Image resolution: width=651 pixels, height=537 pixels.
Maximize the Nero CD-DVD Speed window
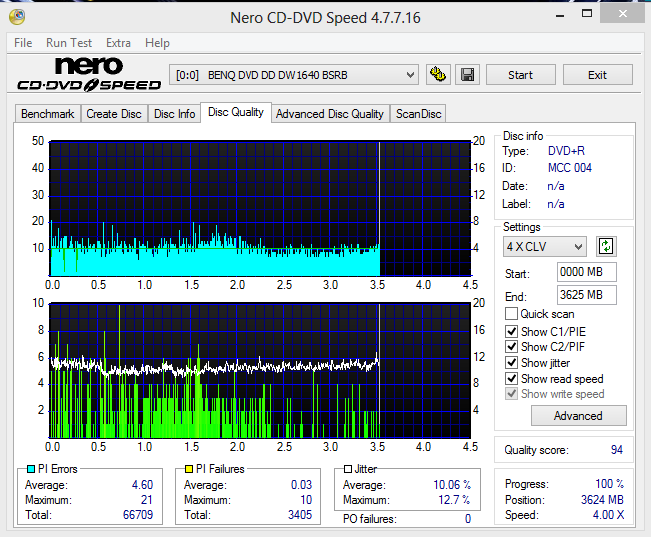[x=587, y=14]
